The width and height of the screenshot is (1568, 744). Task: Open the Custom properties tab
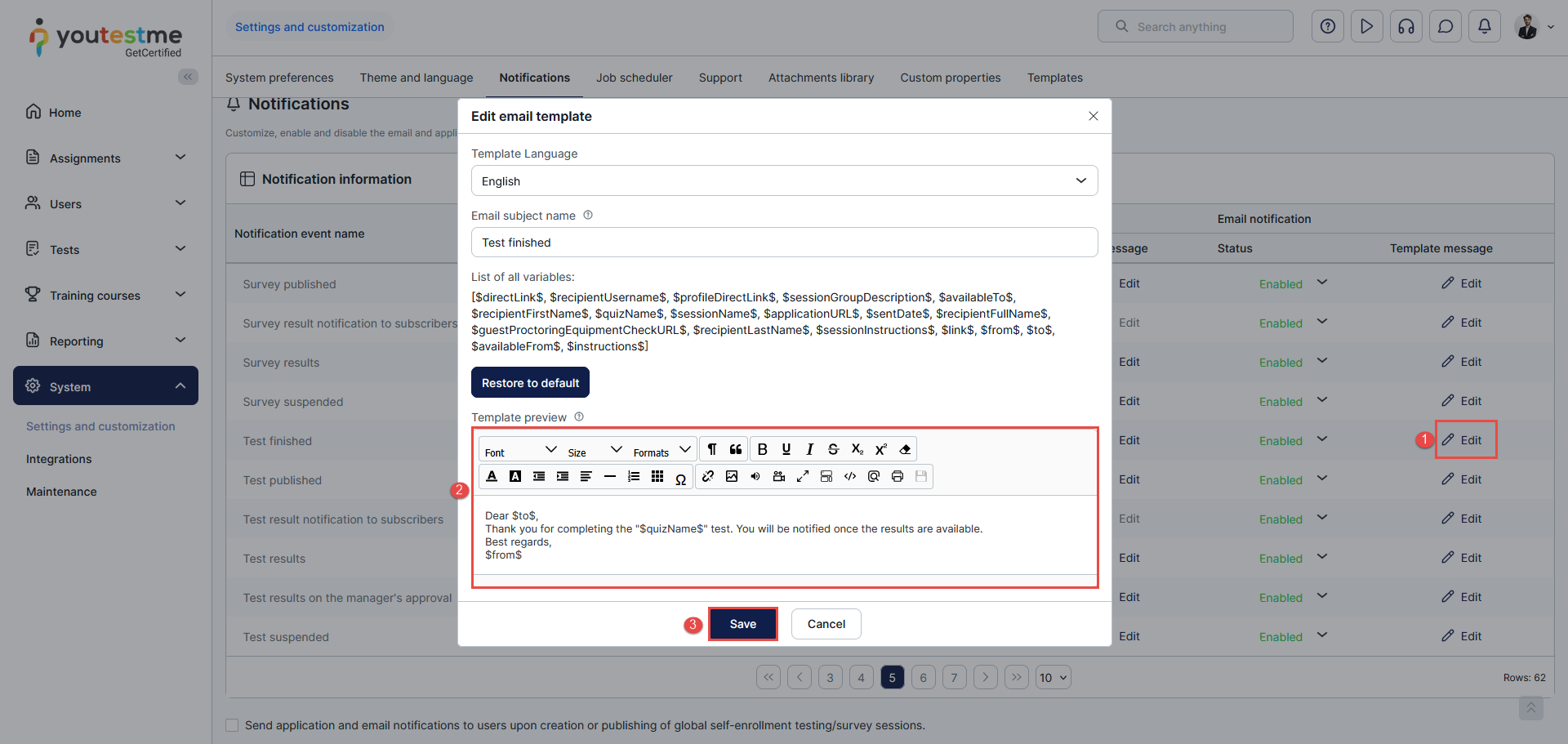click(951, 78)
